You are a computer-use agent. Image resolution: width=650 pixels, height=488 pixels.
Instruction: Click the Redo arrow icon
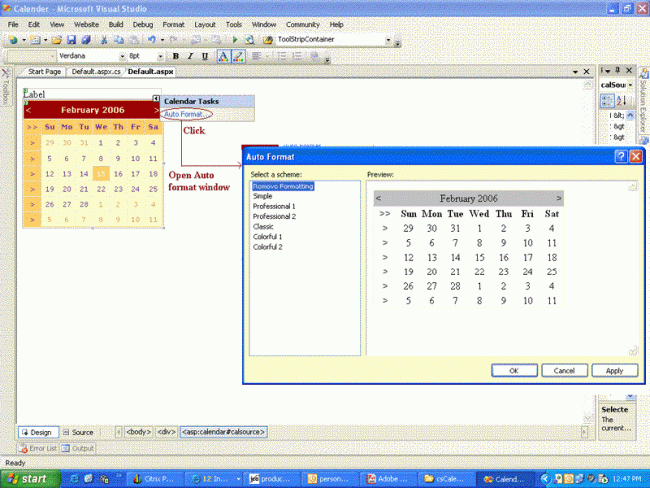click(174, 40)
